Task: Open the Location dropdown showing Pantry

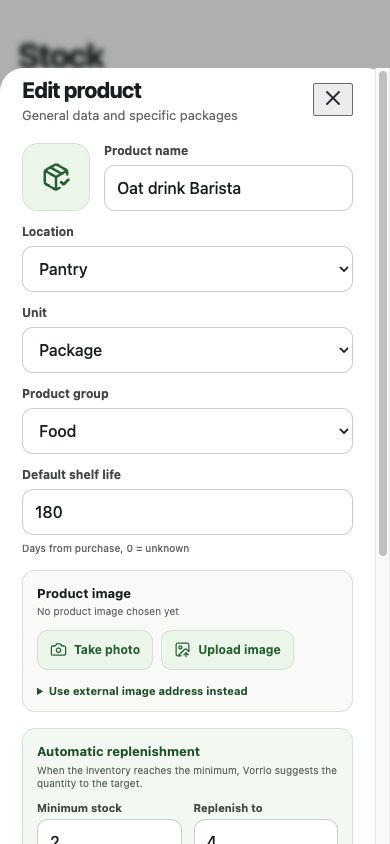Action: tap(187, 269)
